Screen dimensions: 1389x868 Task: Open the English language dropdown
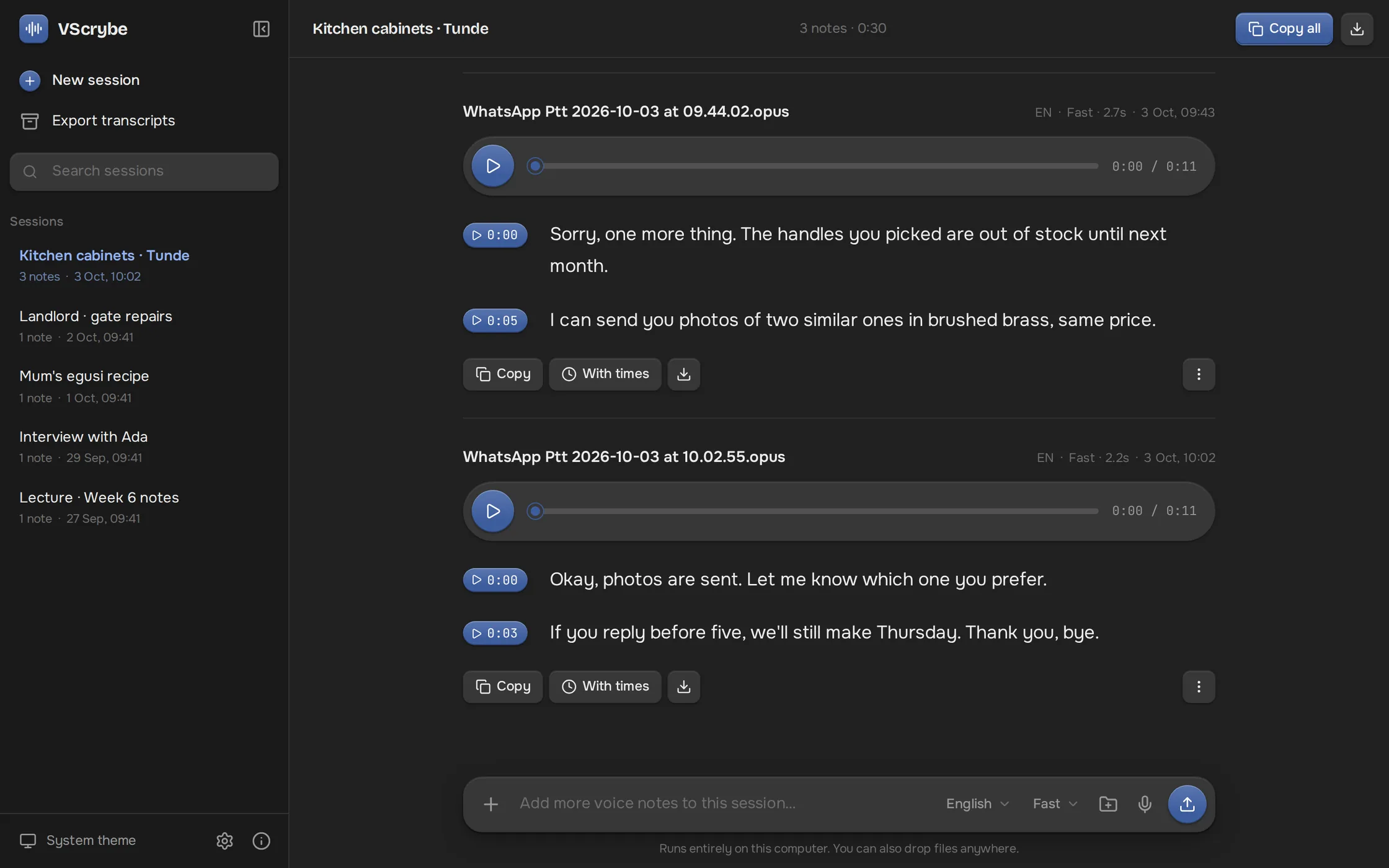coord(977,804)
